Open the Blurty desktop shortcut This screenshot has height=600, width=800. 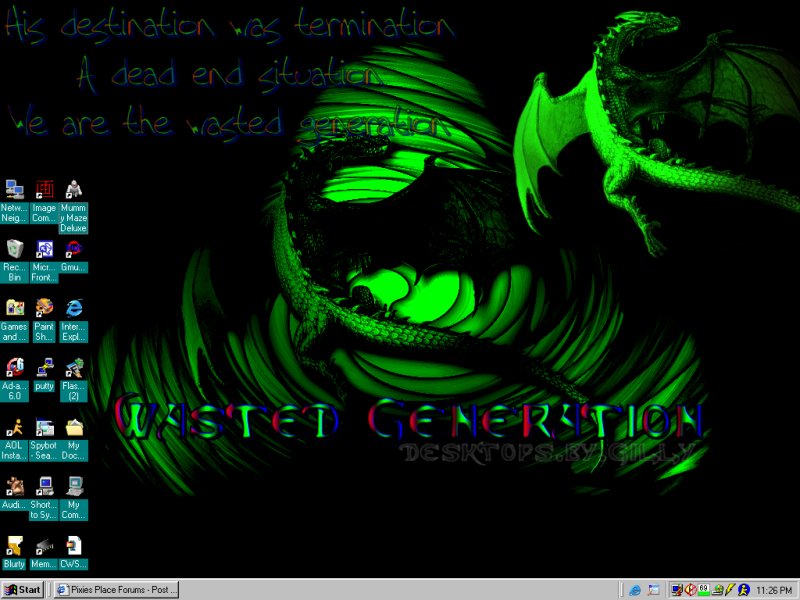tap(15, 546)
